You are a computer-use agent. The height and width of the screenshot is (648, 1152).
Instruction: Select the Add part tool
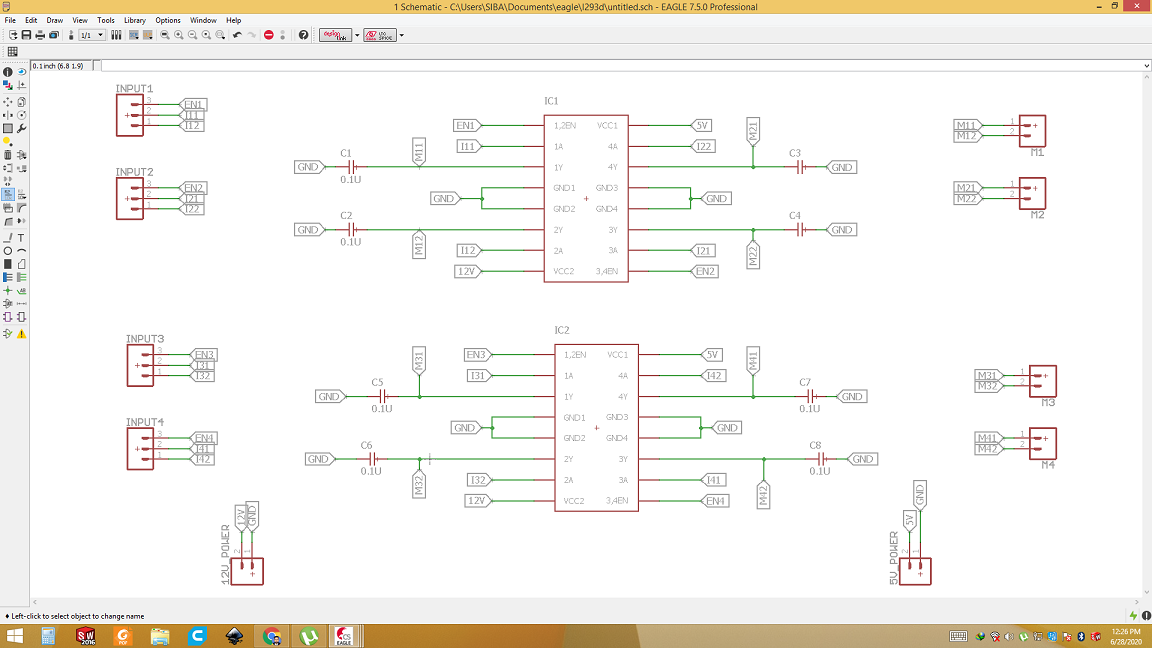click(21, 155)
